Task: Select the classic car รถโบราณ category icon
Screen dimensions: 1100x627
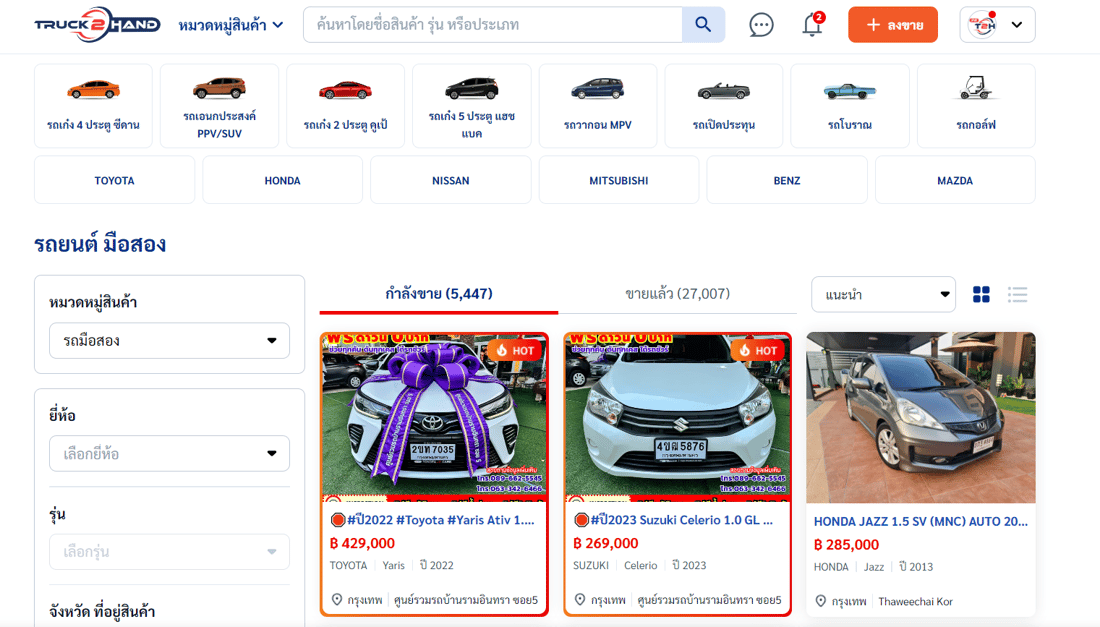Action: coord(850,106)
